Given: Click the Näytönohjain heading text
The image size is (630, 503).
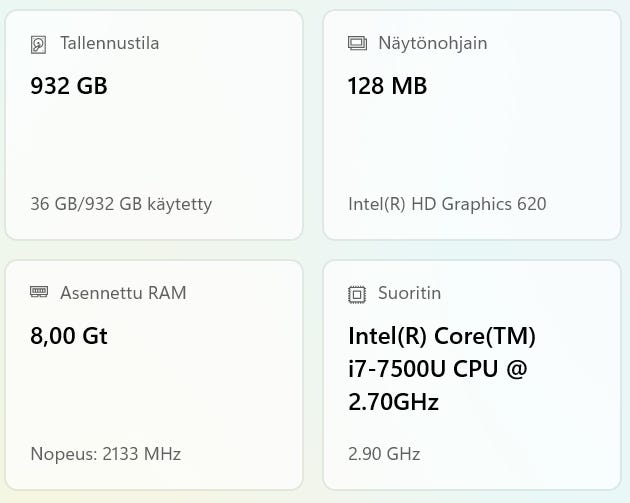Looking at the screenshot, I should pos(433,43).
